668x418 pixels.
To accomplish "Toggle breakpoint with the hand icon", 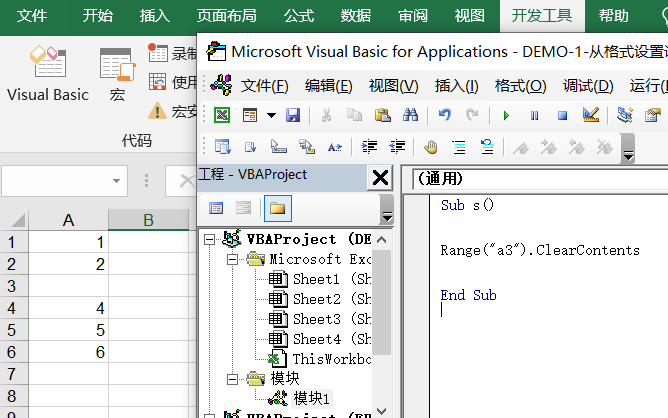I will click(431, 147).
